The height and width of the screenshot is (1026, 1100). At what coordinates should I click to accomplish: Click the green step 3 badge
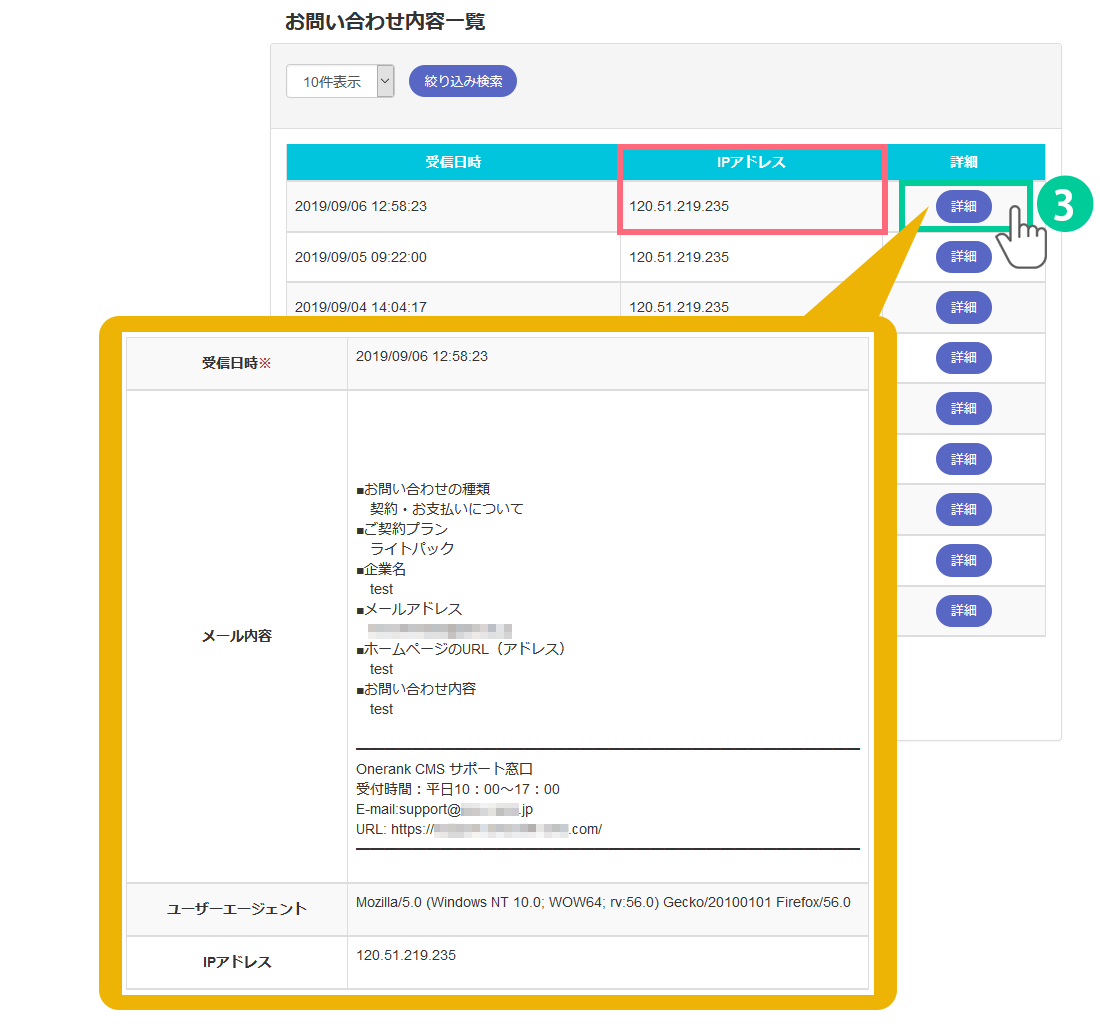[1064, 205]
